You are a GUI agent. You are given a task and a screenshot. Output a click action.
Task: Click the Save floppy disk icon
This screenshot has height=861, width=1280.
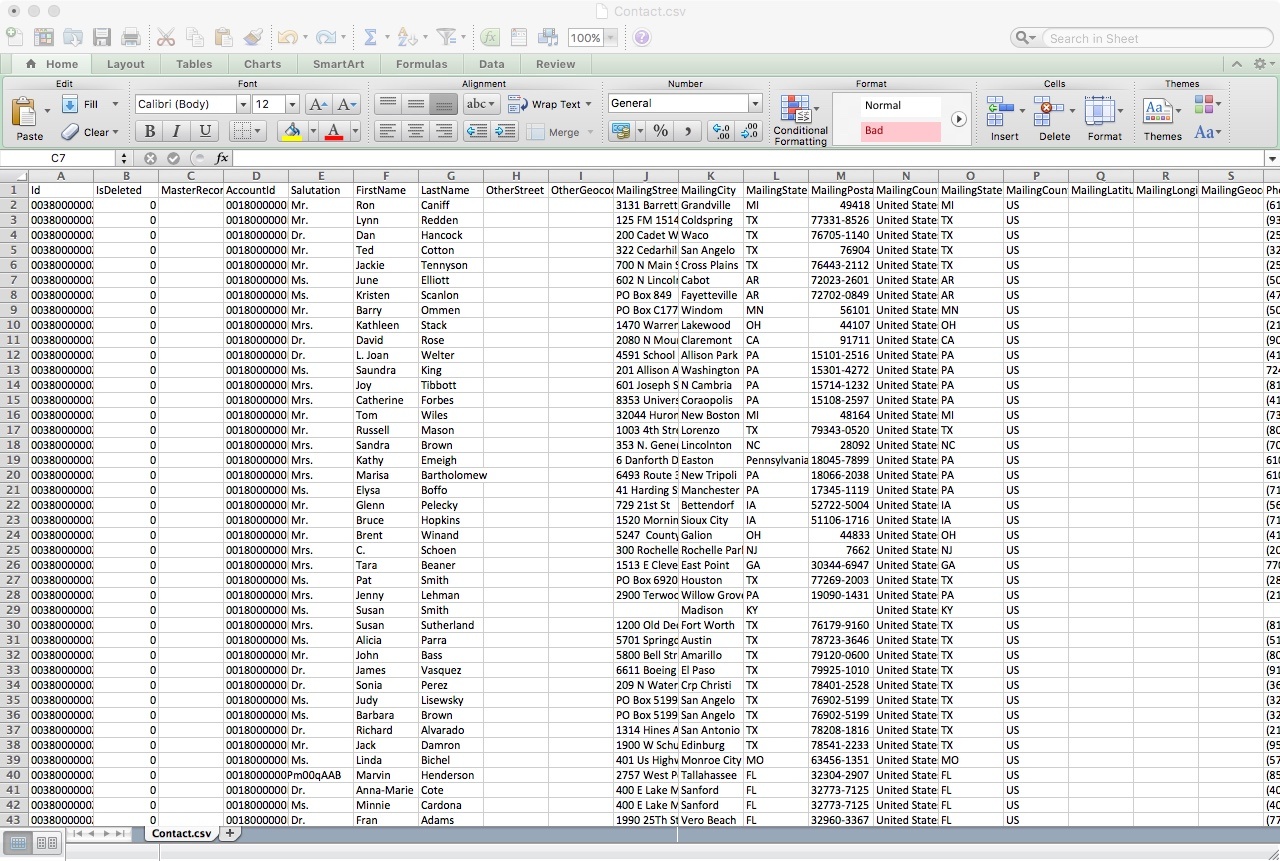102,38
